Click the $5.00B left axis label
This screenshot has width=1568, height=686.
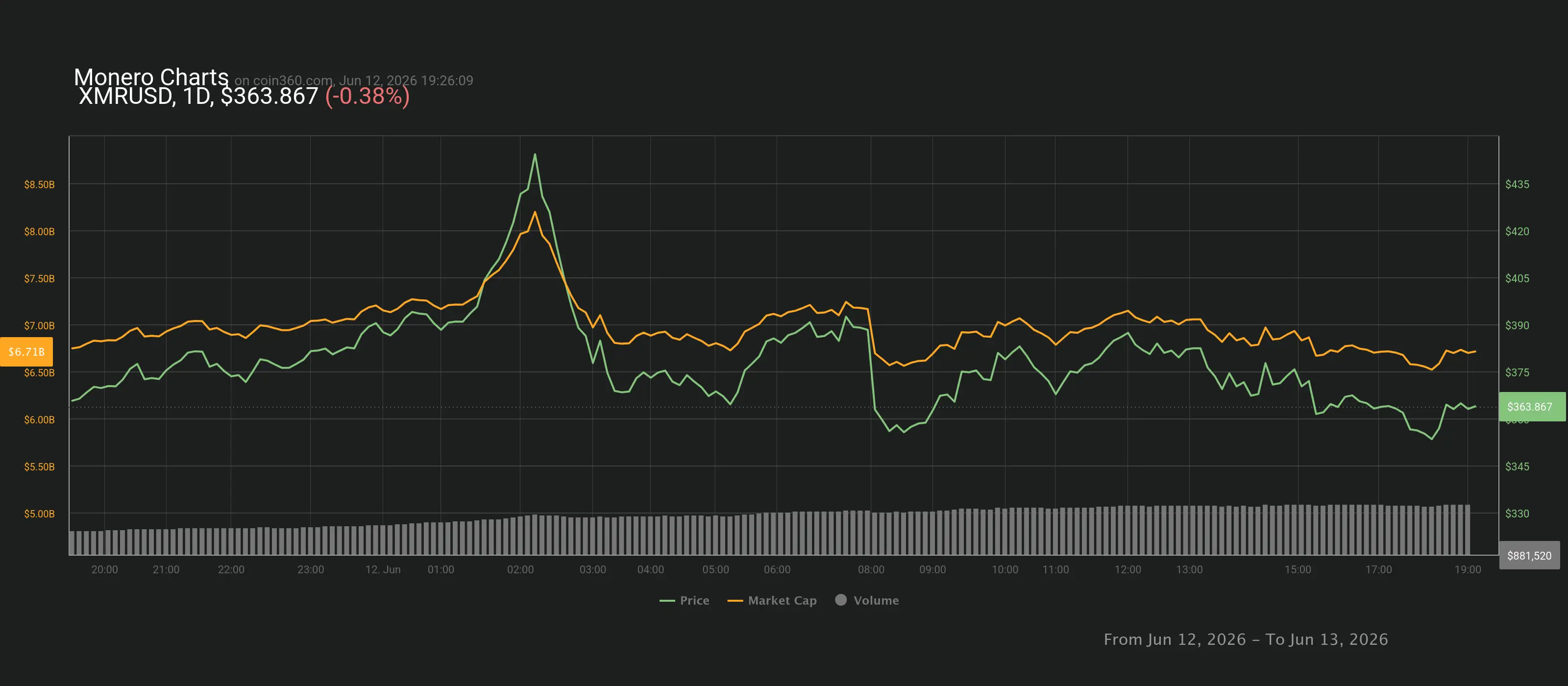[40, 514]
